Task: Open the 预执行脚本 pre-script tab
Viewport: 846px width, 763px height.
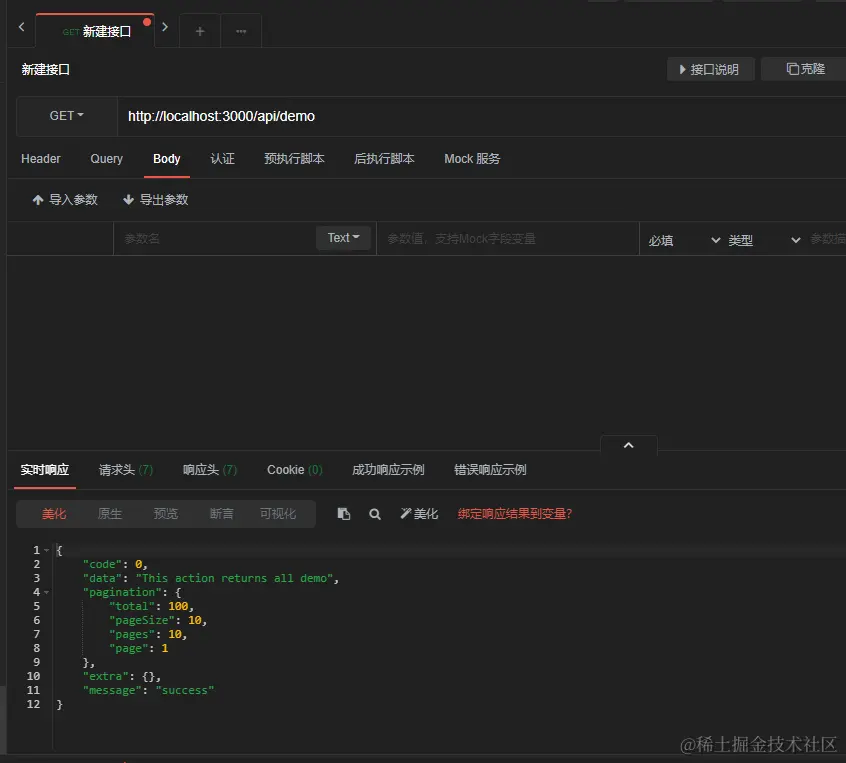Action: [294, 159]
